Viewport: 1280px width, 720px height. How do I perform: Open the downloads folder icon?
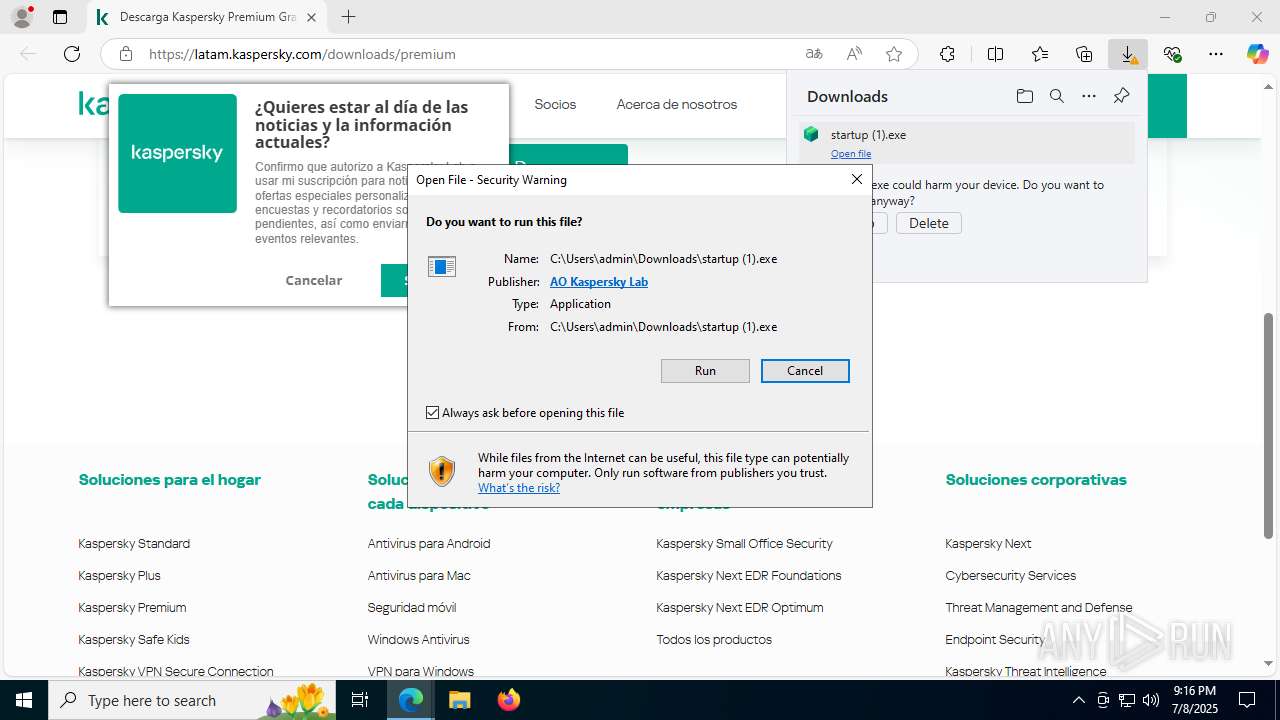pos(1025,96)
